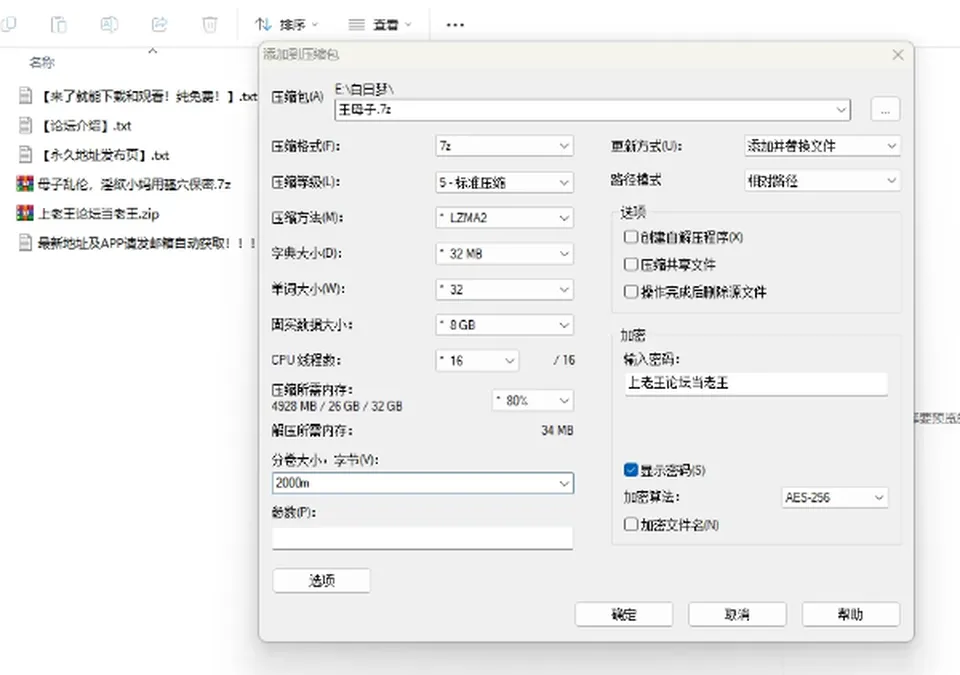Viewport: 960px width, 675px height.
Task: Open the 单词大小 dropdown showing 32
Action: pyautogui.click(x=504, y=289)
